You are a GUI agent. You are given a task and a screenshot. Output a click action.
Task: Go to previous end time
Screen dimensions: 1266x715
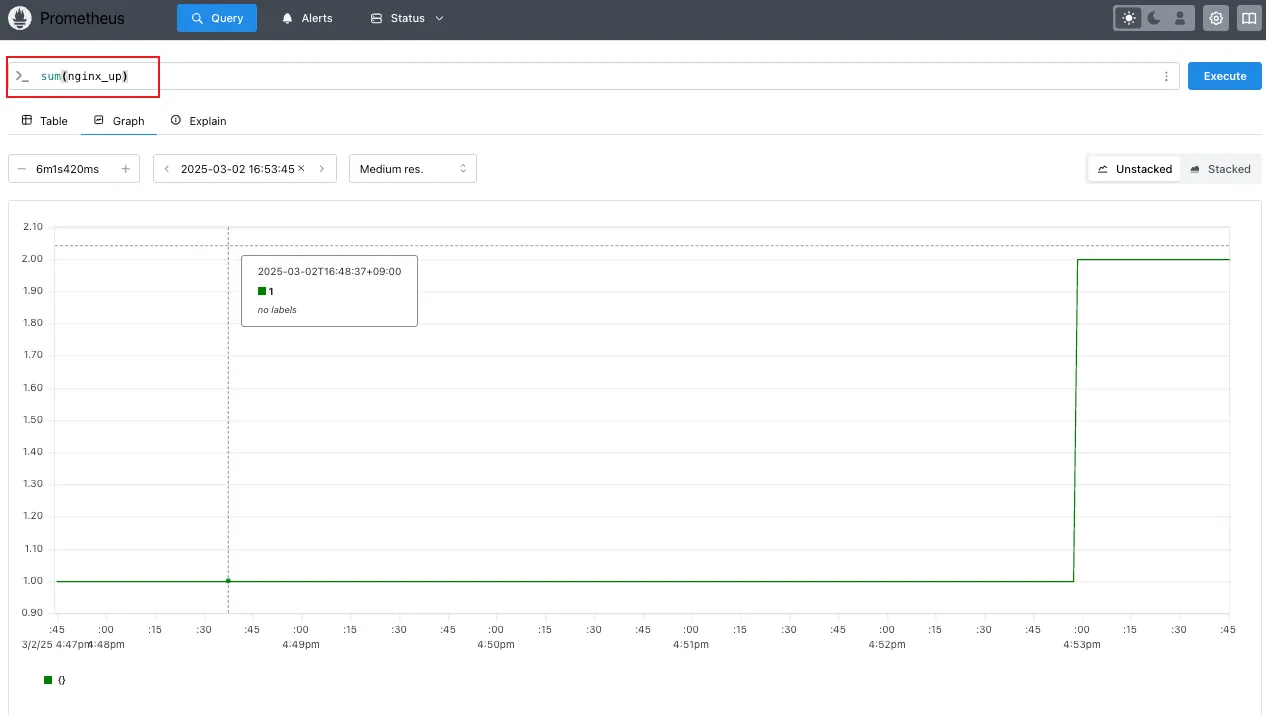coord(166,169)
